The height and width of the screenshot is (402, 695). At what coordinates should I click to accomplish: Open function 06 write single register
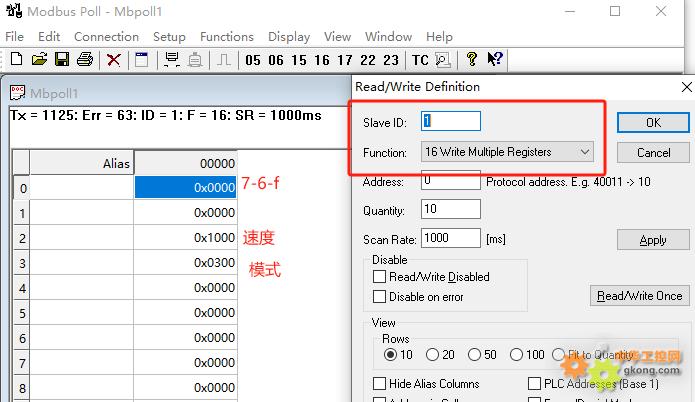point(276,60)
